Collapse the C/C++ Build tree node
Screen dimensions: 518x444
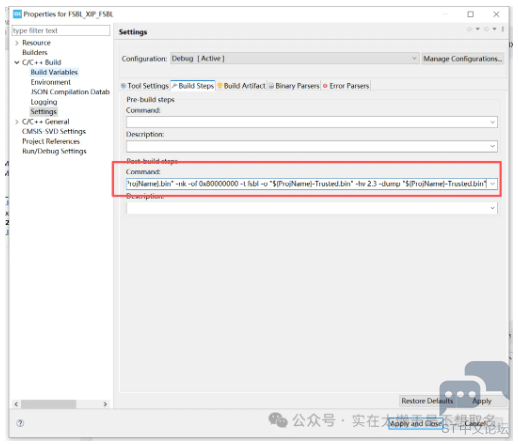[17, 62]
